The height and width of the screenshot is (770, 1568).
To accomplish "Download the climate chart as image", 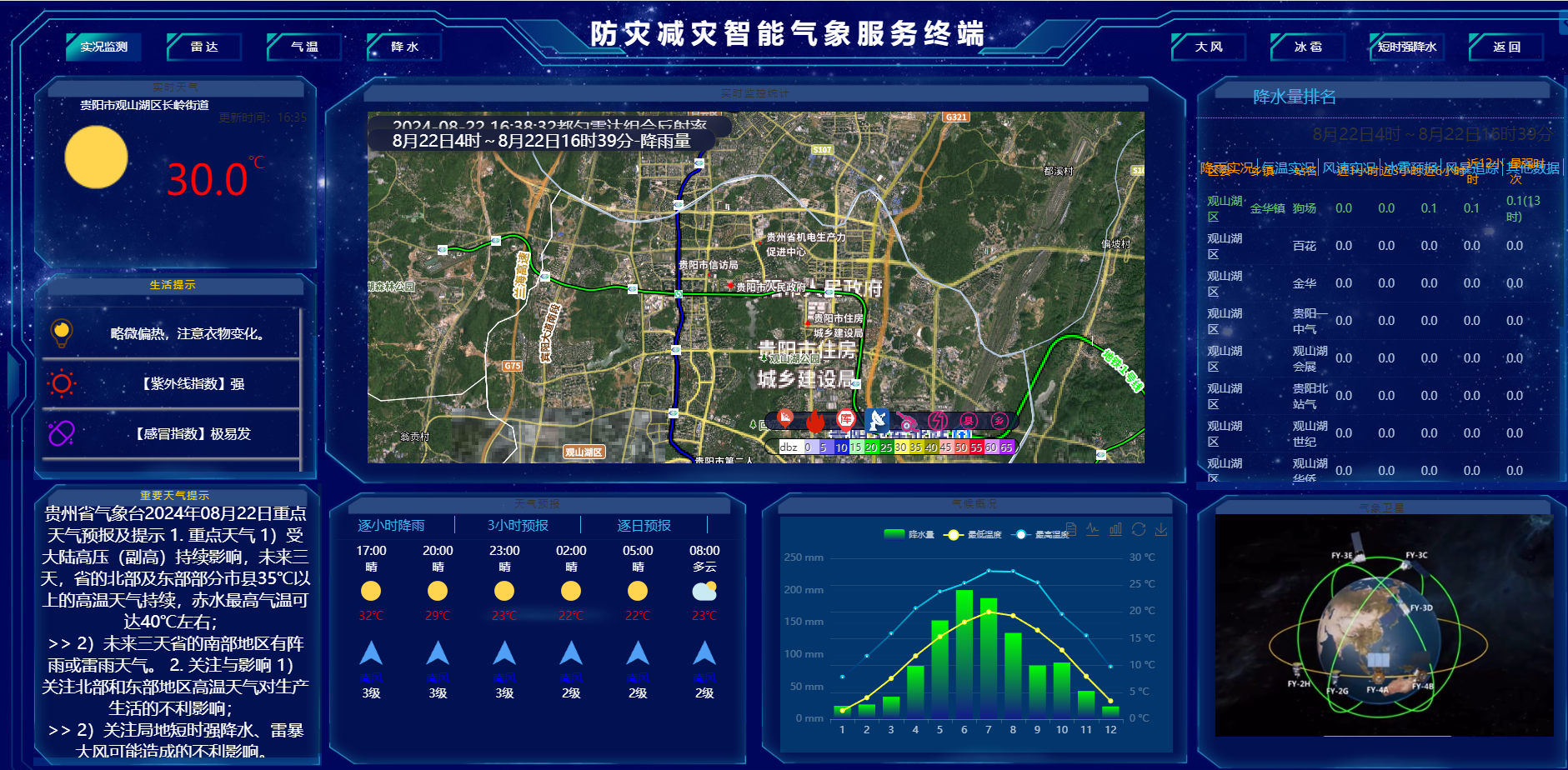I will pos(1160,529).
